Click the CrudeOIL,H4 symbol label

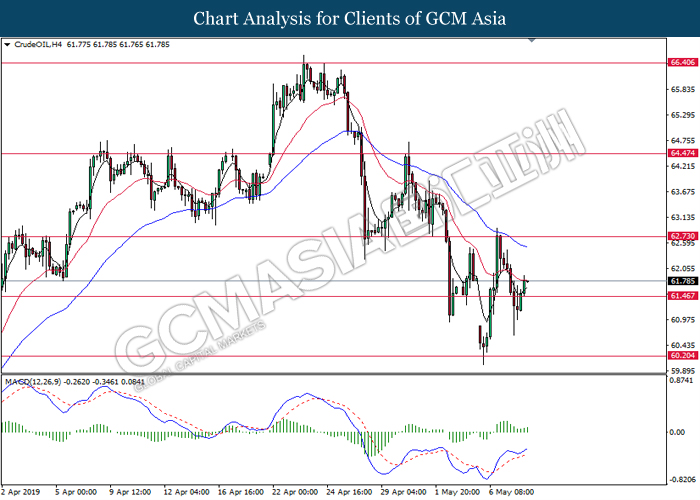coord(38,45)
